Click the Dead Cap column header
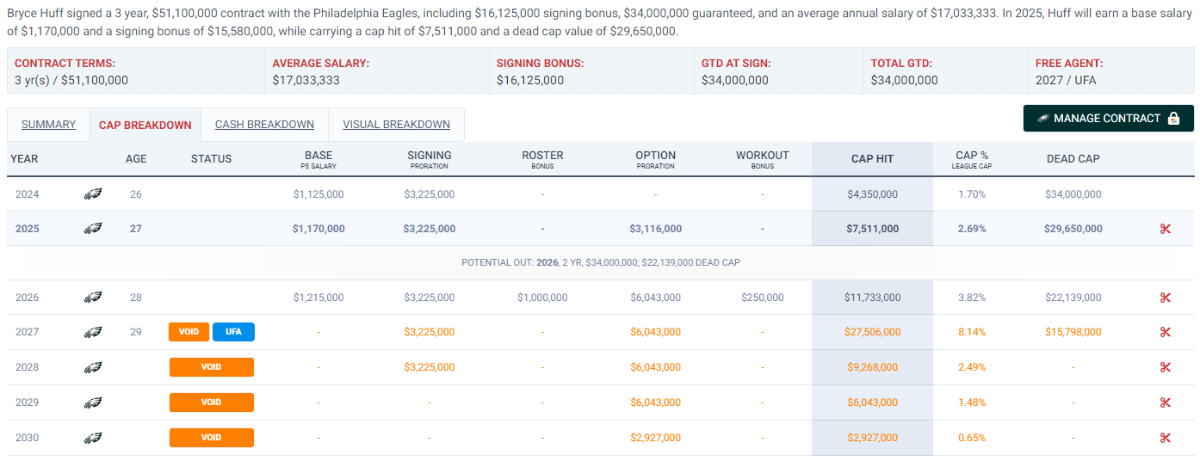The image size is (1200, 467). pyautogui.click(x=1073, y=159)
